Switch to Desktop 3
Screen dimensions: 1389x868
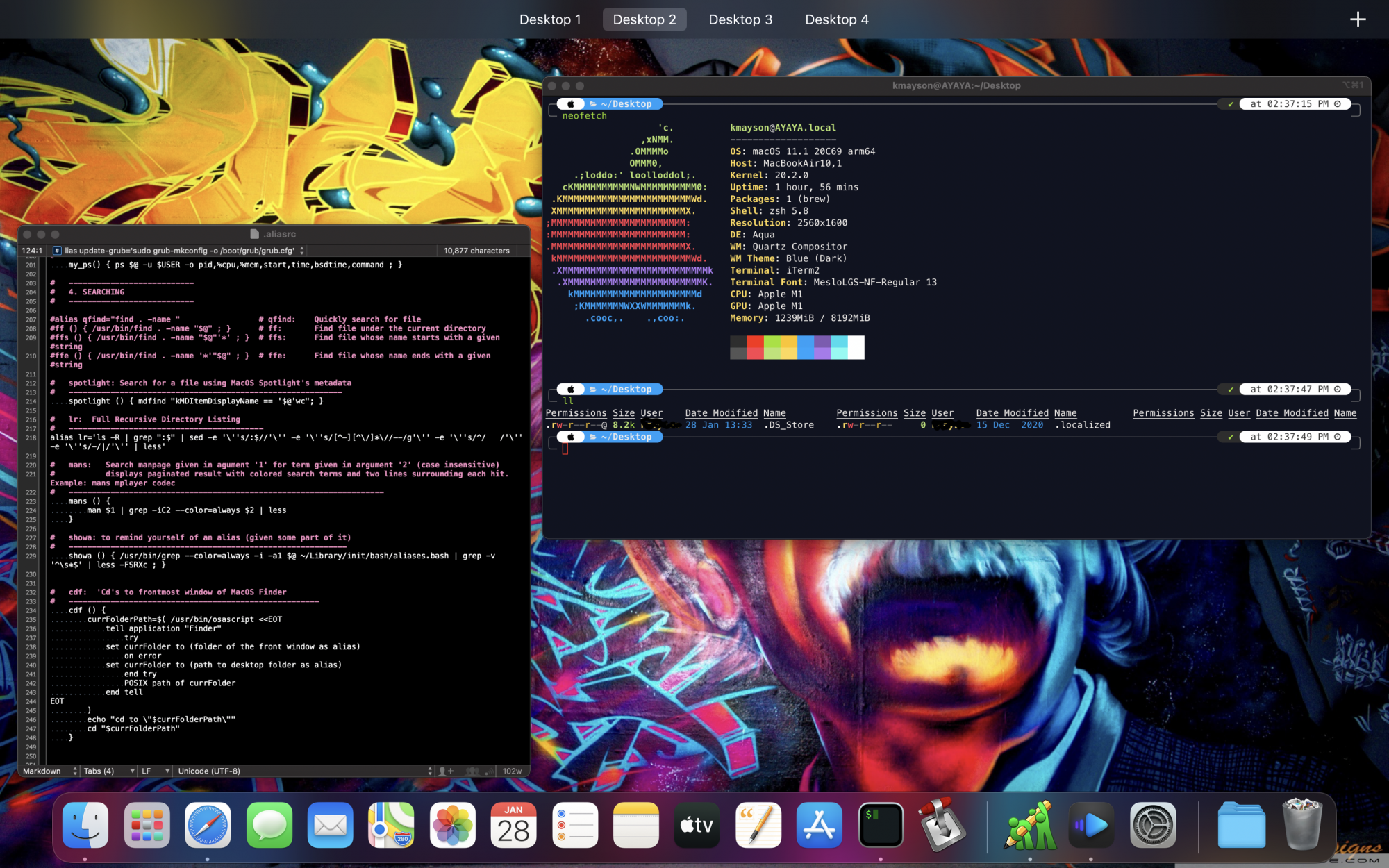(740, 19)
